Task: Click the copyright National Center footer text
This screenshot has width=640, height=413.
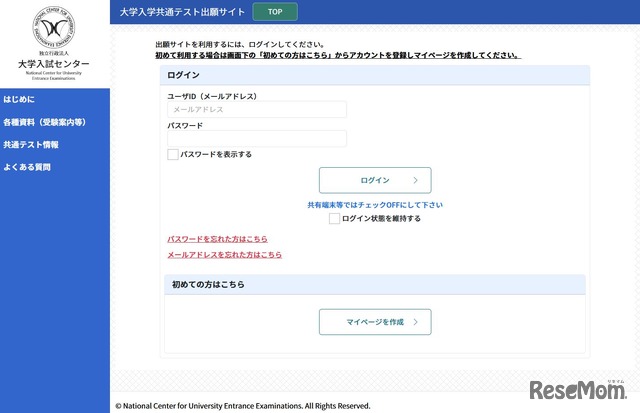Action: pyautogui.click(x=243, y=406)
